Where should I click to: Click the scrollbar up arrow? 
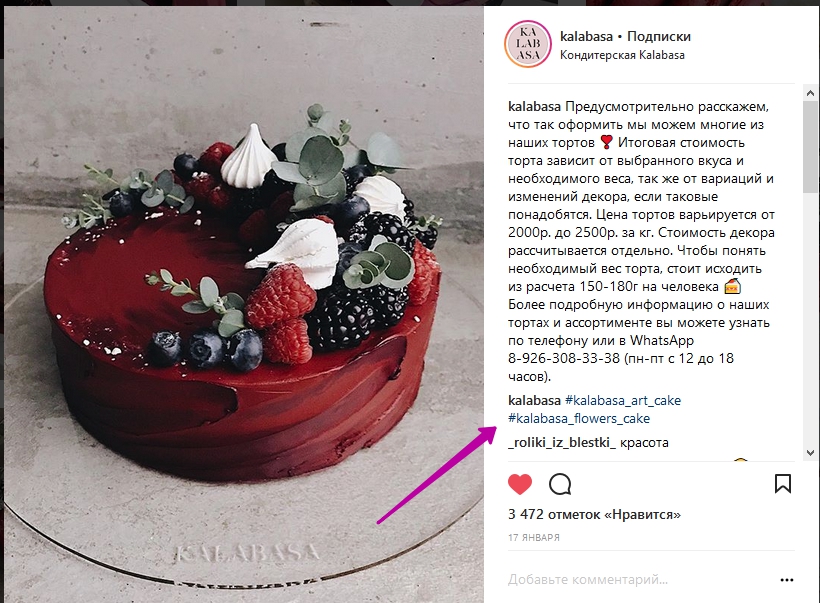tap(811, 93)
